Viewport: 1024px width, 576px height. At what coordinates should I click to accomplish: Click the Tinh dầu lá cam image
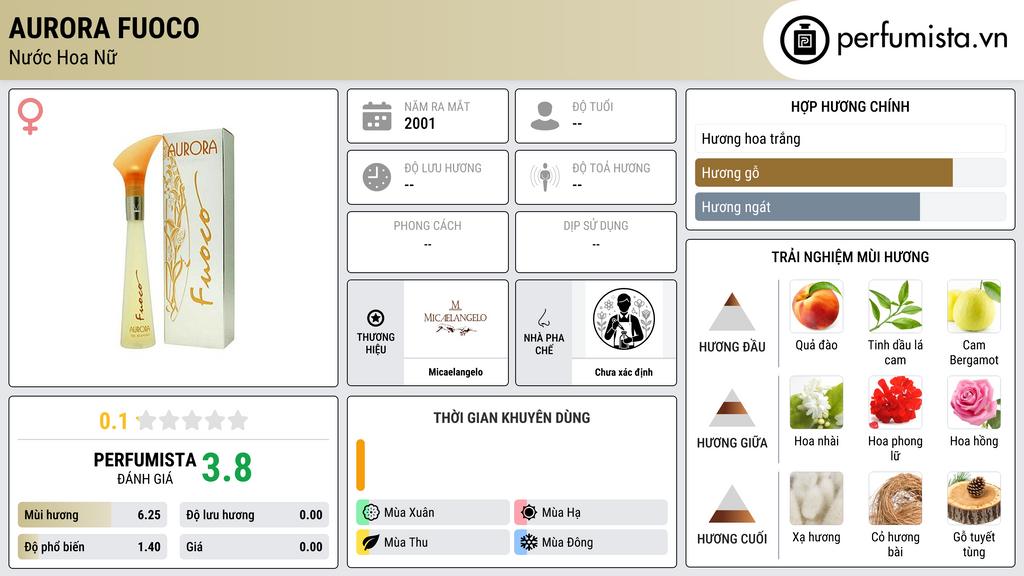coord(895,306)
